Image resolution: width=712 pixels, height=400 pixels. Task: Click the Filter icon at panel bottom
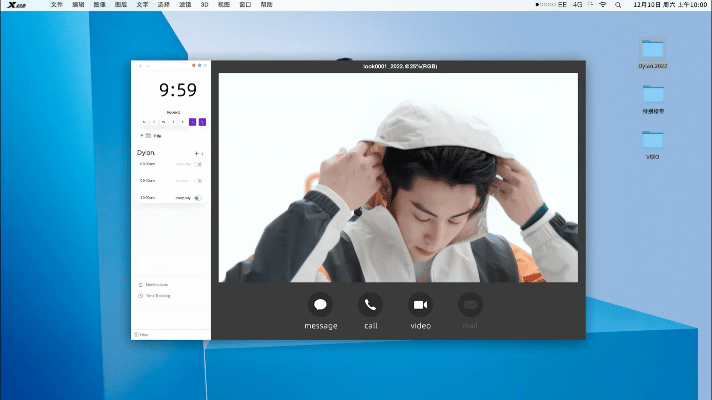click(x=136, y=335)
